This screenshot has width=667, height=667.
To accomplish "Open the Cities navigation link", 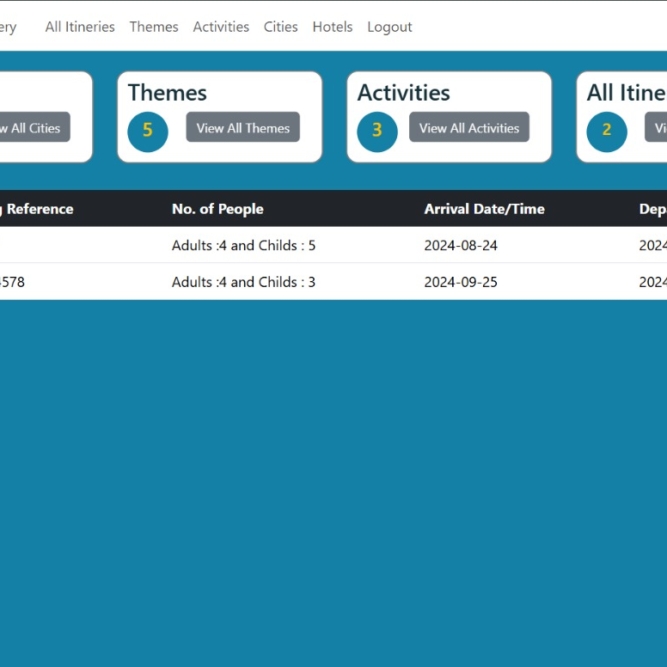I will tap(281, 27).
